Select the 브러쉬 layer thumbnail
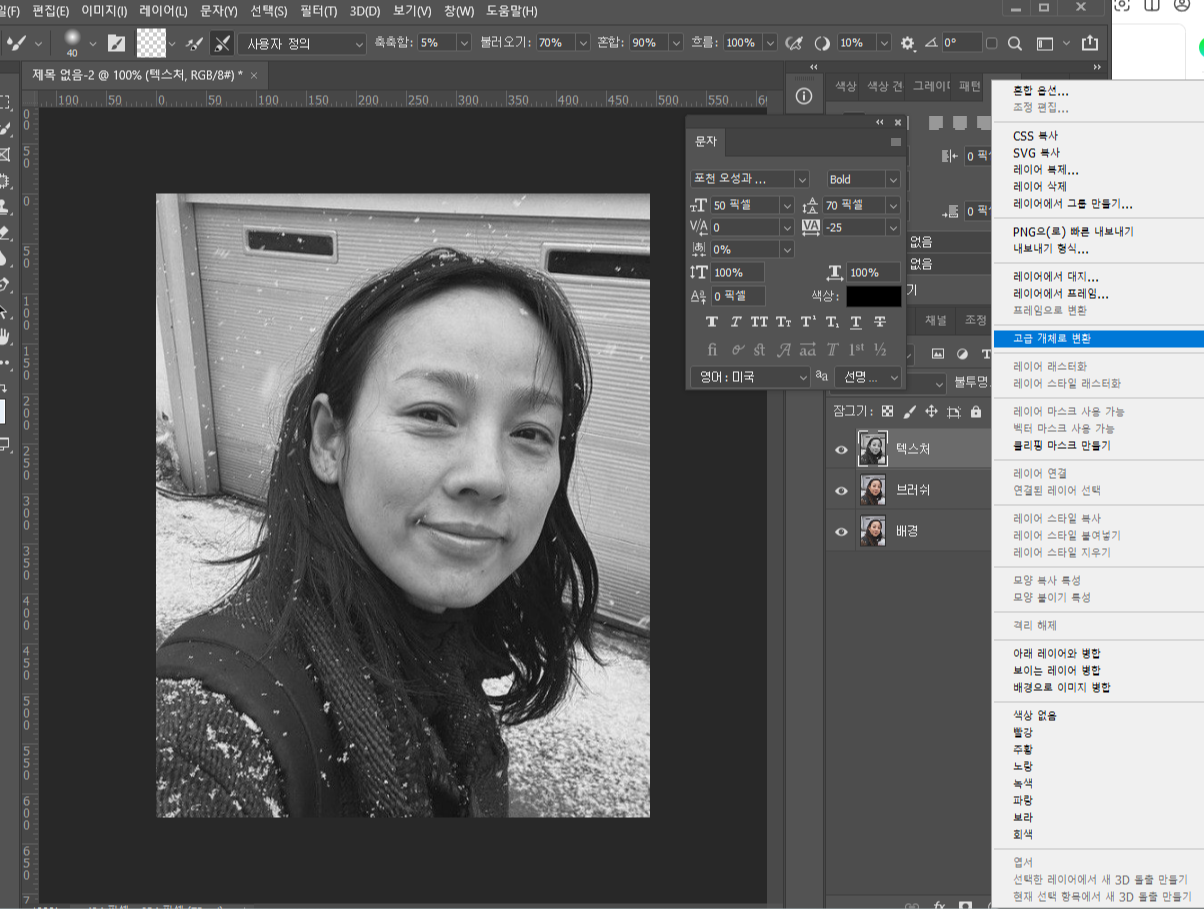Viewport: 1204px width, 909px height. click(x=873, y=491)
